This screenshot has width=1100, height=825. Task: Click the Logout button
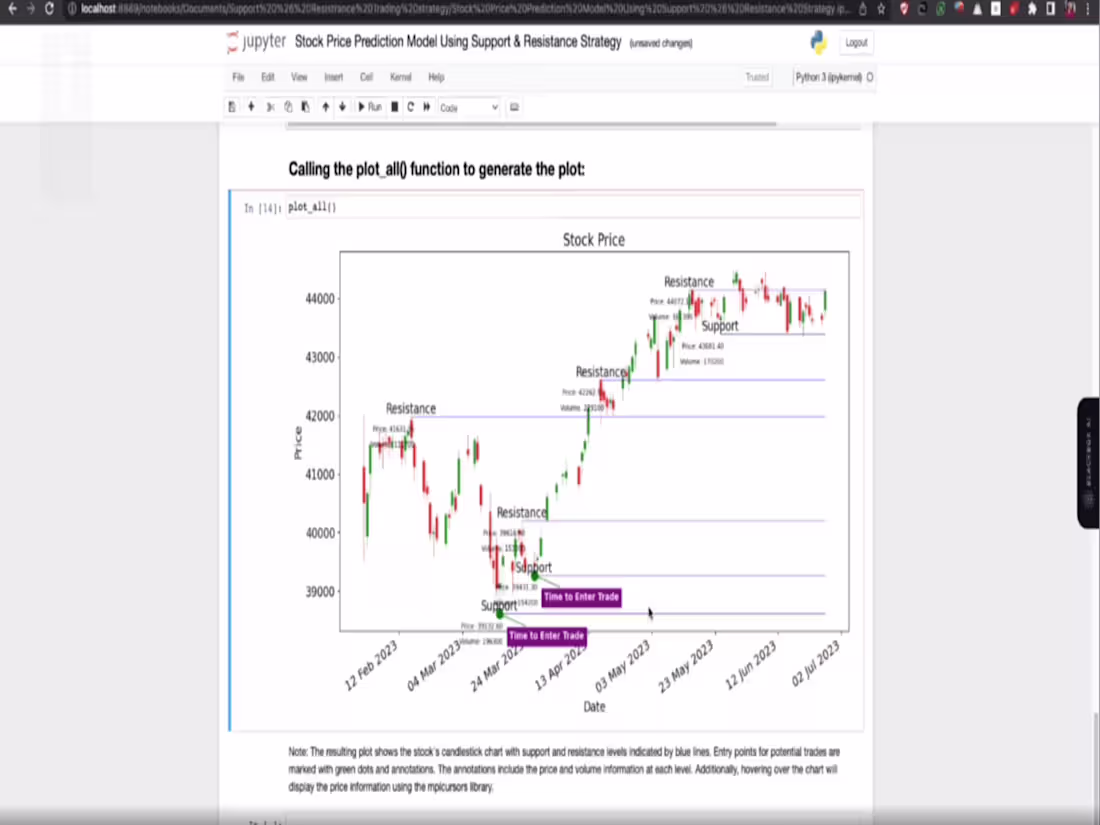(856, 42)
